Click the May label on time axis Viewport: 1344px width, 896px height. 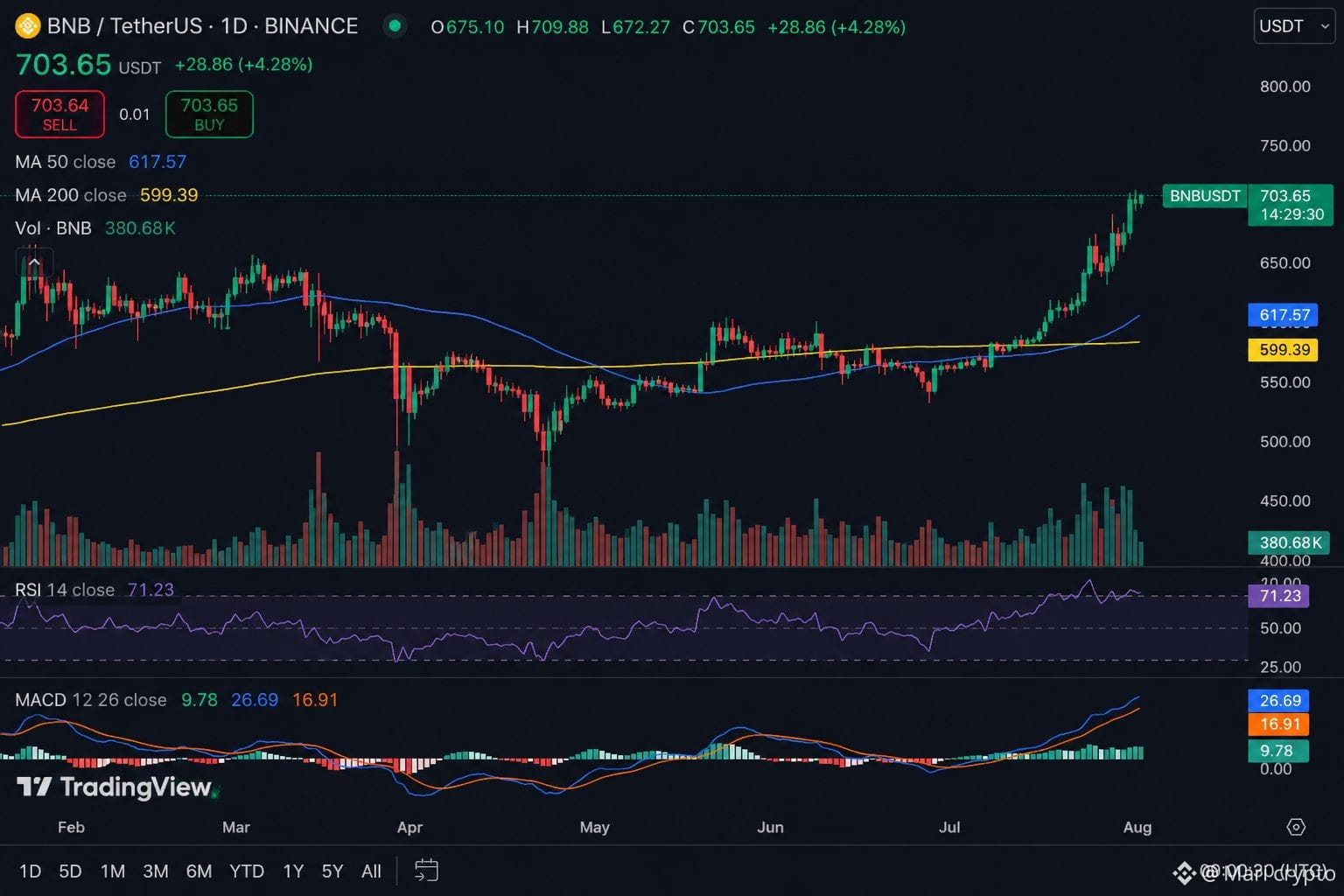(x=594, y=827)
